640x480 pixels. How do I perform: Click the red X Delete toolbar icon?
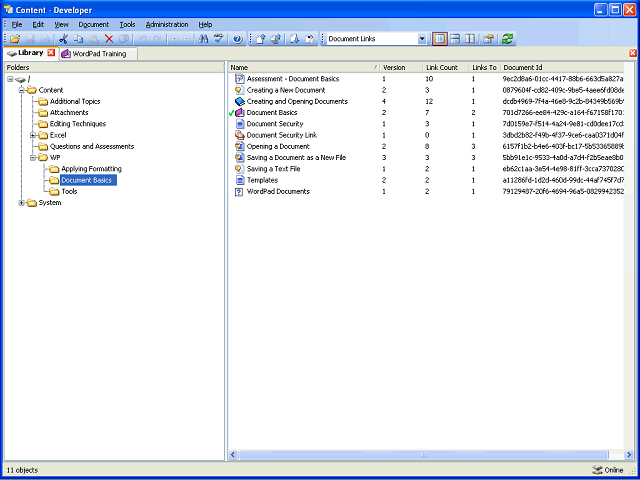point(109,39)
